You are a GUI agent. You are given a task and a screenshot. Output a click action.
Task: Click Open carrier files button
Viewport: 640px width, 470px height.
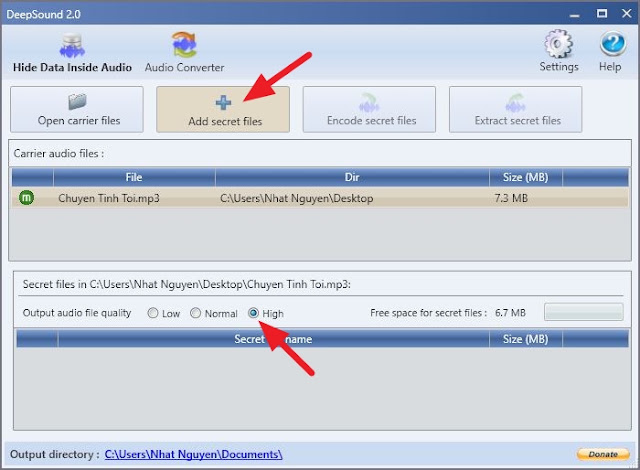77,109
